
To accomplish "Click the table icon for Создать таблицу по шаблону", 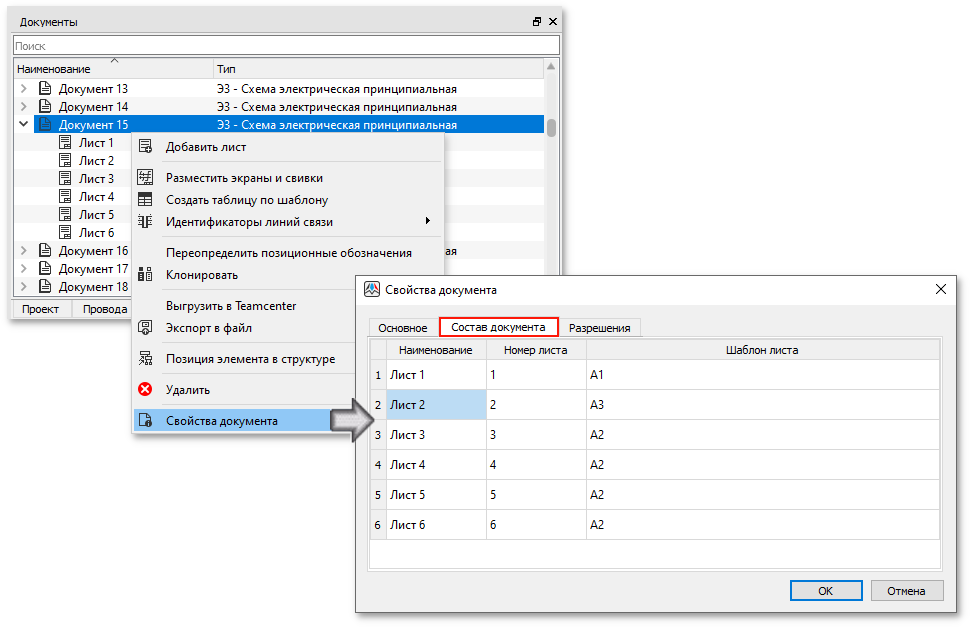I will [145, 200].
